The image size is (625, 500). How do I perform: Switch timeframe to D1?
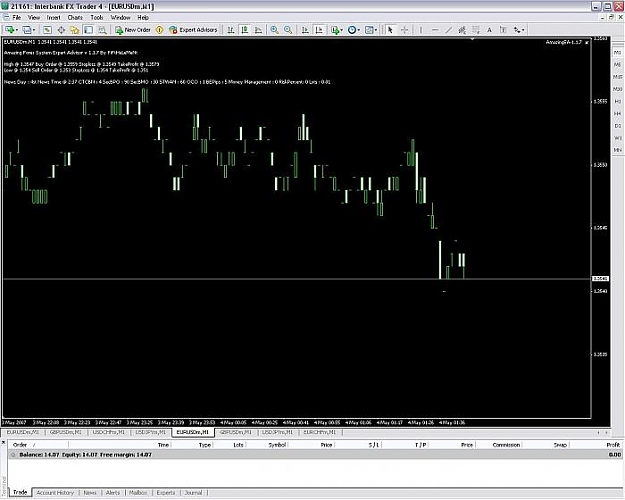coord(617,126)
